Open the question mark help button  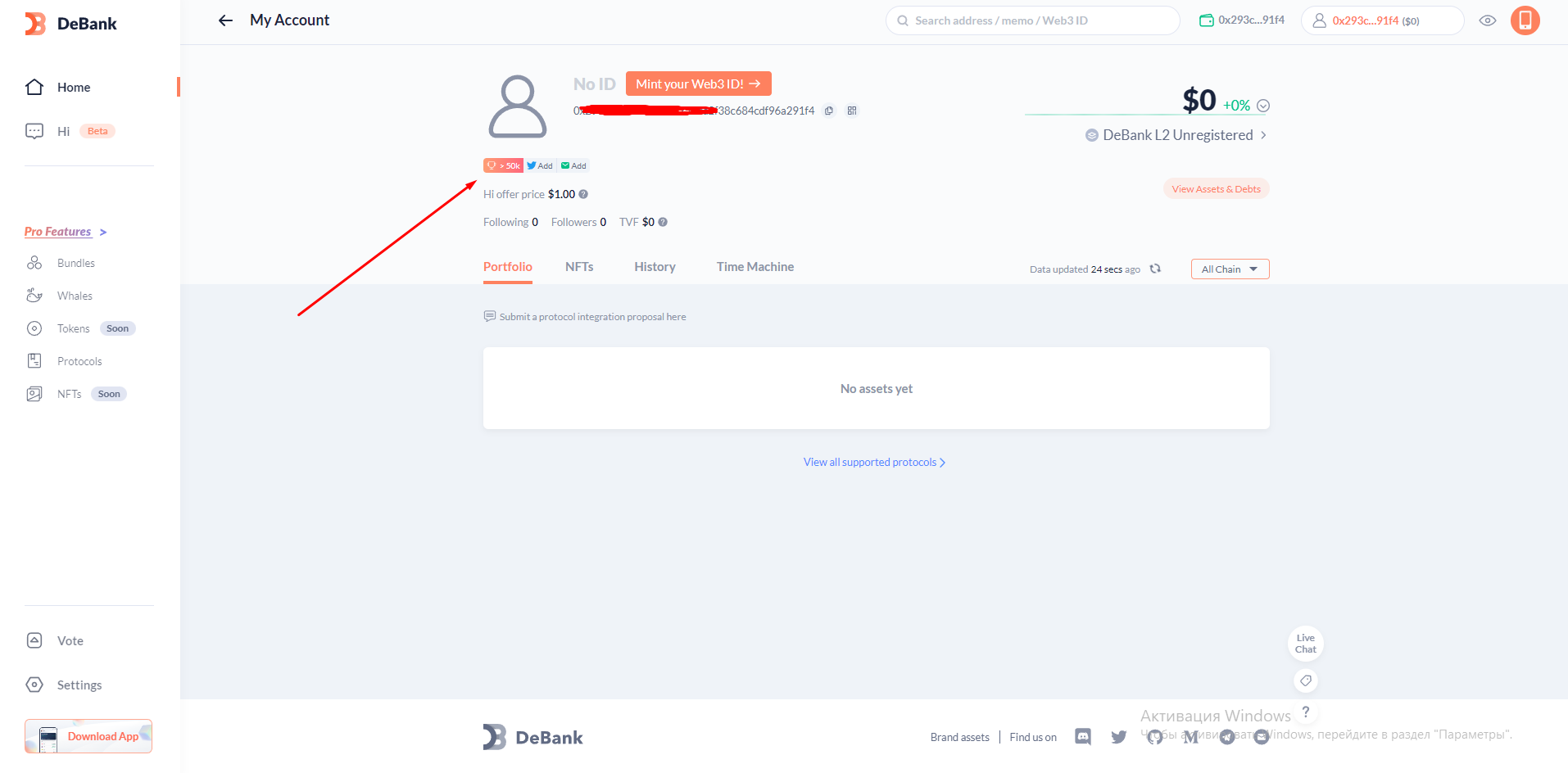tap(1306, 712)
